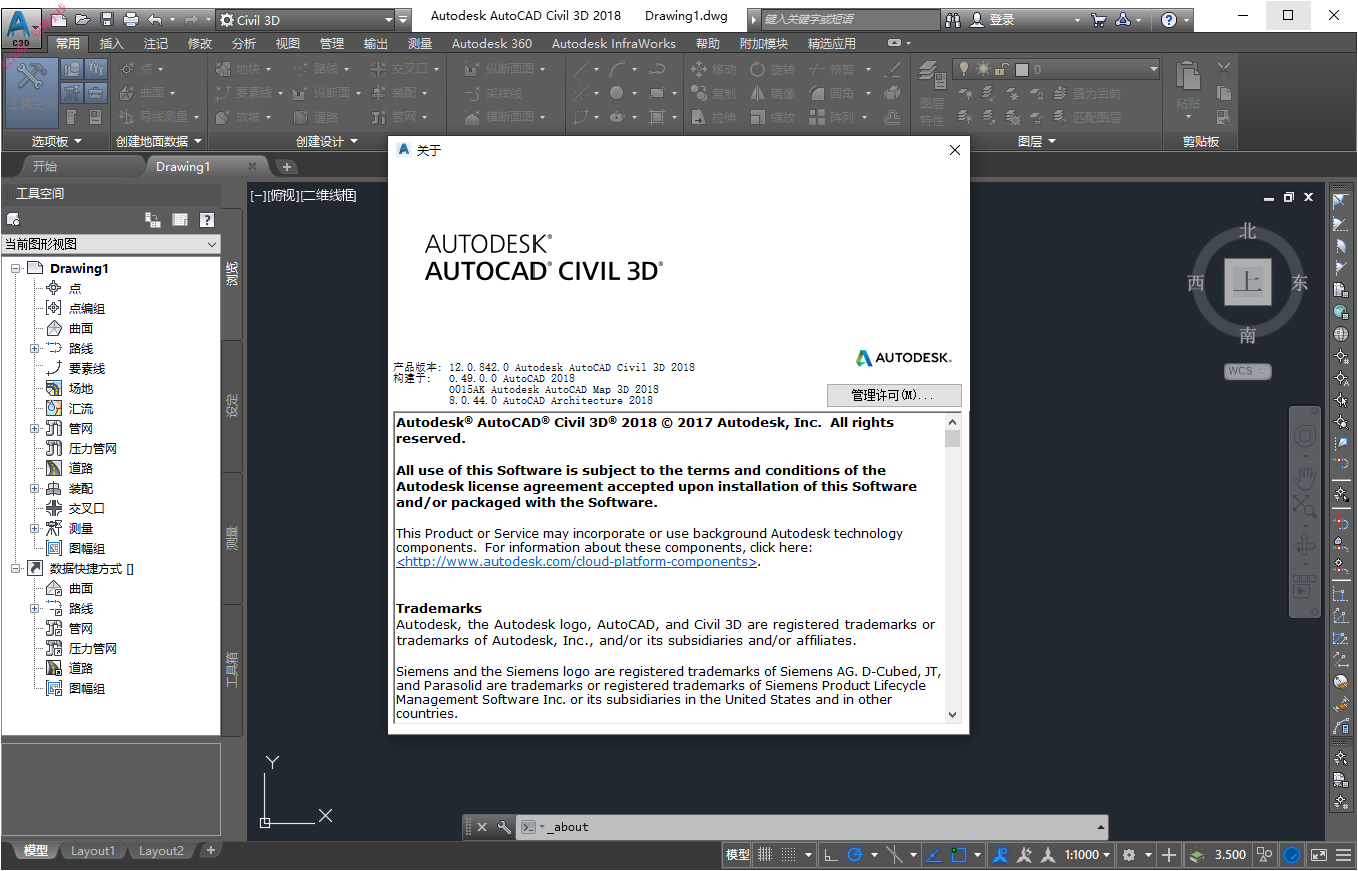Click the keyword search input field
The height and width of the screenshot is (871, 1358).
pyautogui.click(x=849, y=19)
